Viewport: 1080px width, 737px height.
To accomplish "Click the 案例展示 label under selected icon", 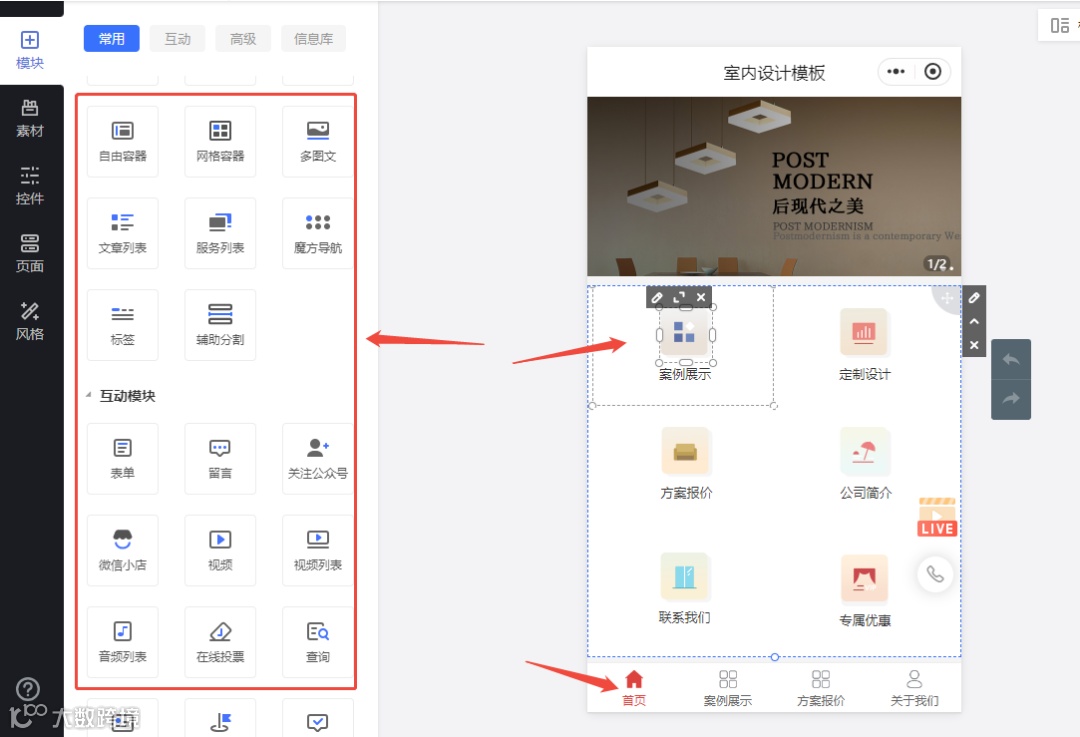I will [685, 374].
